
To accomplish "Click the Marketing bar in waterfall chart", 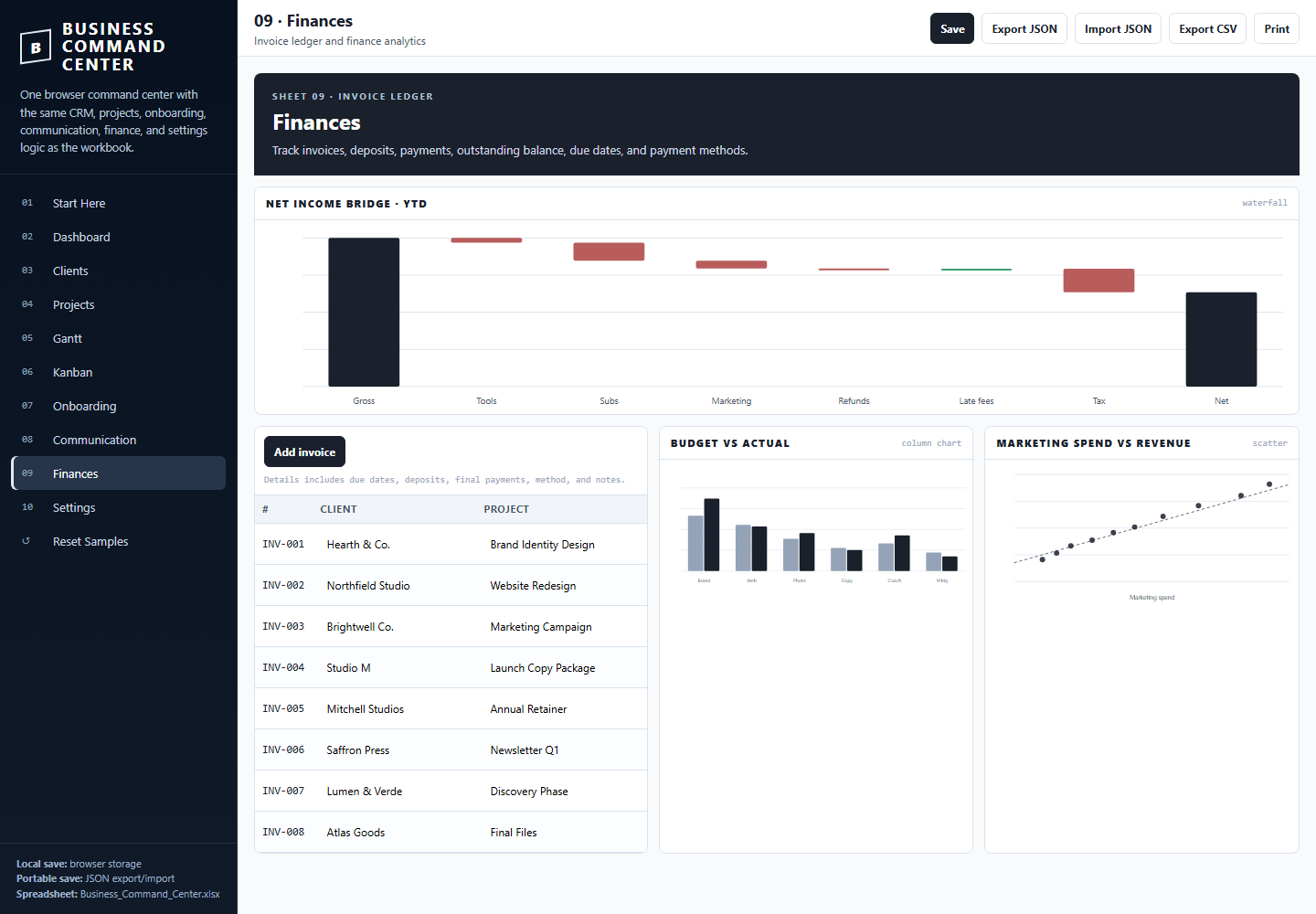I will point(731,264).
